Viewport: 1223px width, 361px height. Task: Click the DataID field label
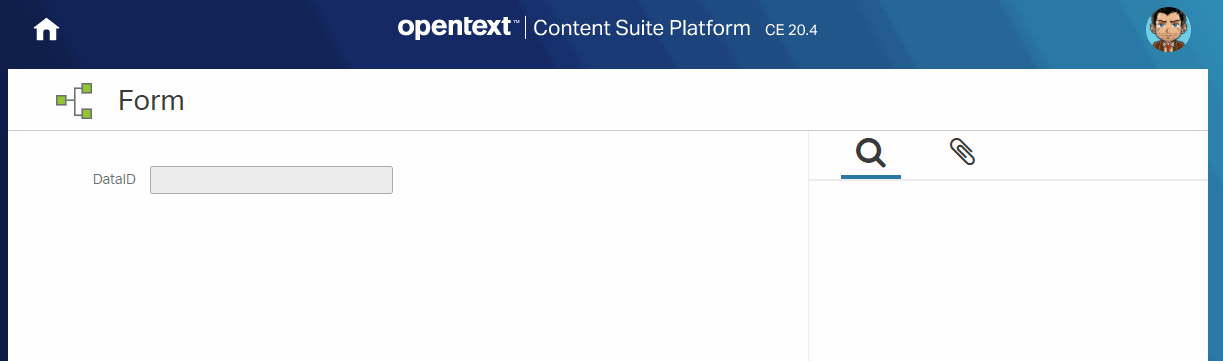point(114,180)
